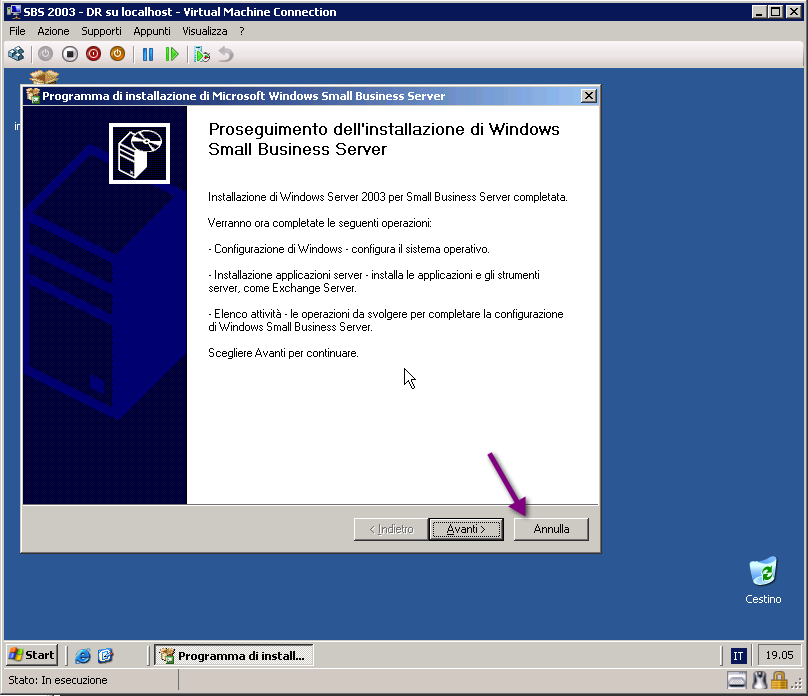This screenshot has width=808, height=696.
Task: Pause the virtual machine
Action: 148,54
